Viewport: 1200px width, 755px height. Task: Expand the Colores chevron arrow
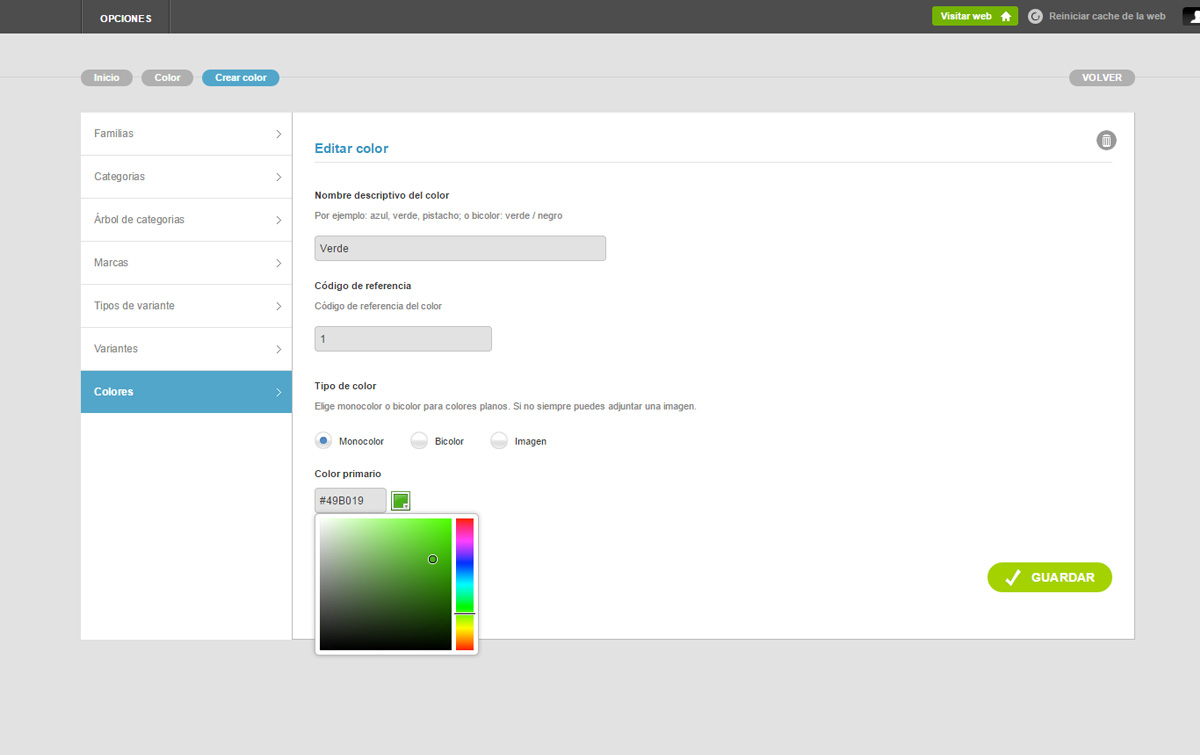pyautogui.click(x=278, y=392)
